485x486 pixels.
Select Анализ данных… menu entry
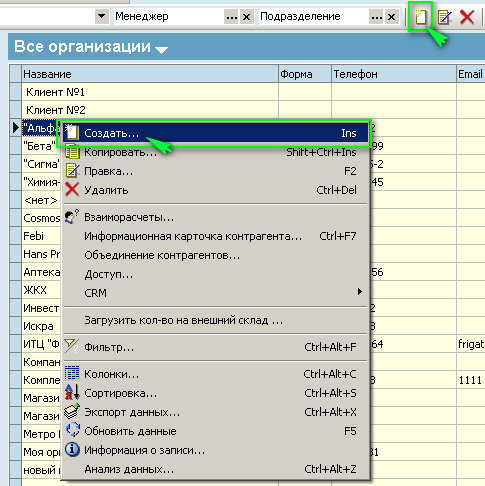coord(216,469)
